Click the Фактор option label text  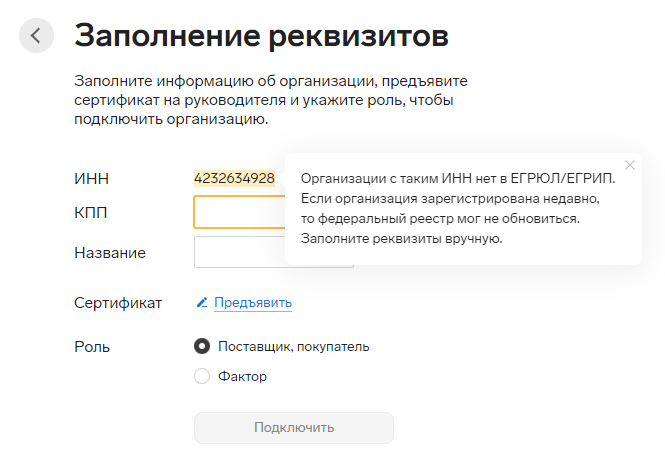[243, 376]
